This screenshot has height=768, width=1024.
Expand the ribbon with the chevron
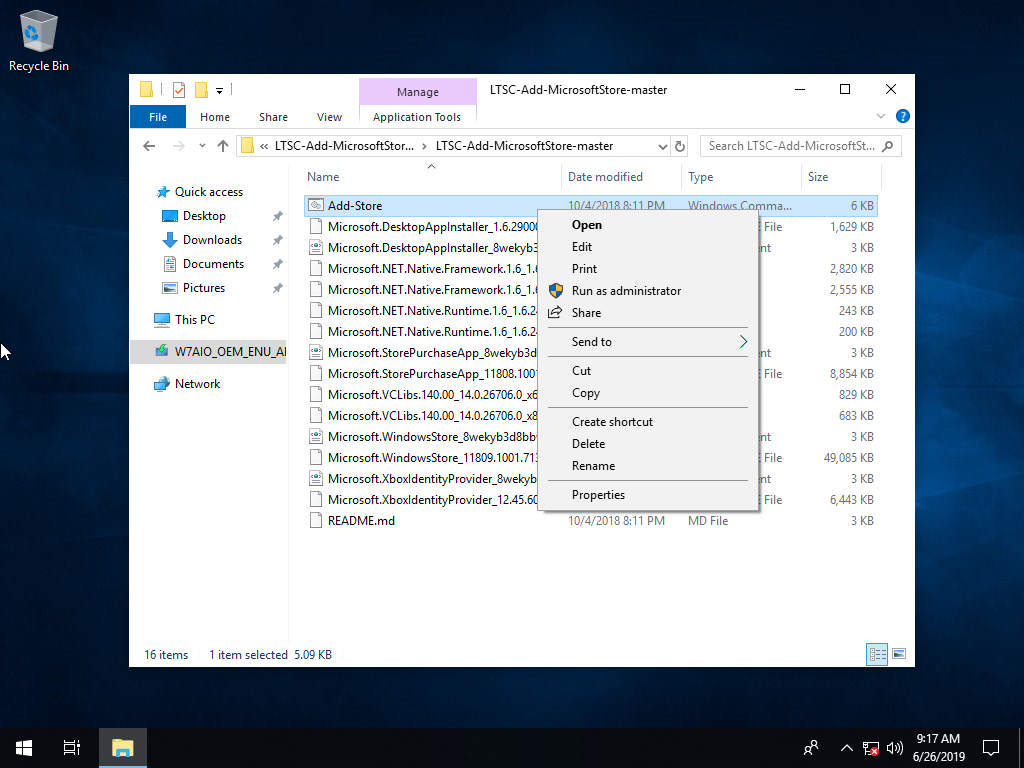(881, 116)
